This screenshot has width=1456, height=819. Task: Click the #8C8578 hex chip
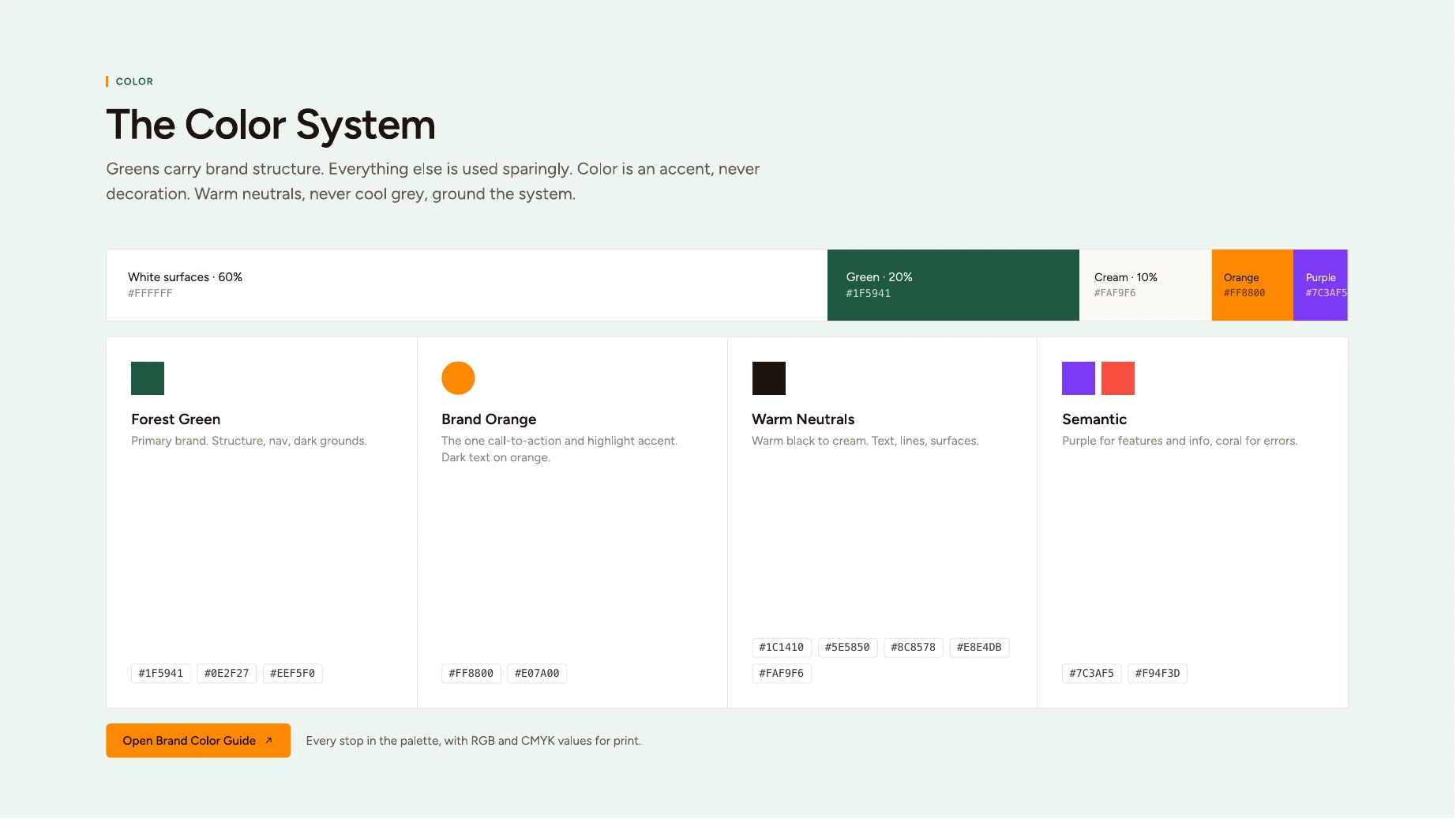[914, 647]
